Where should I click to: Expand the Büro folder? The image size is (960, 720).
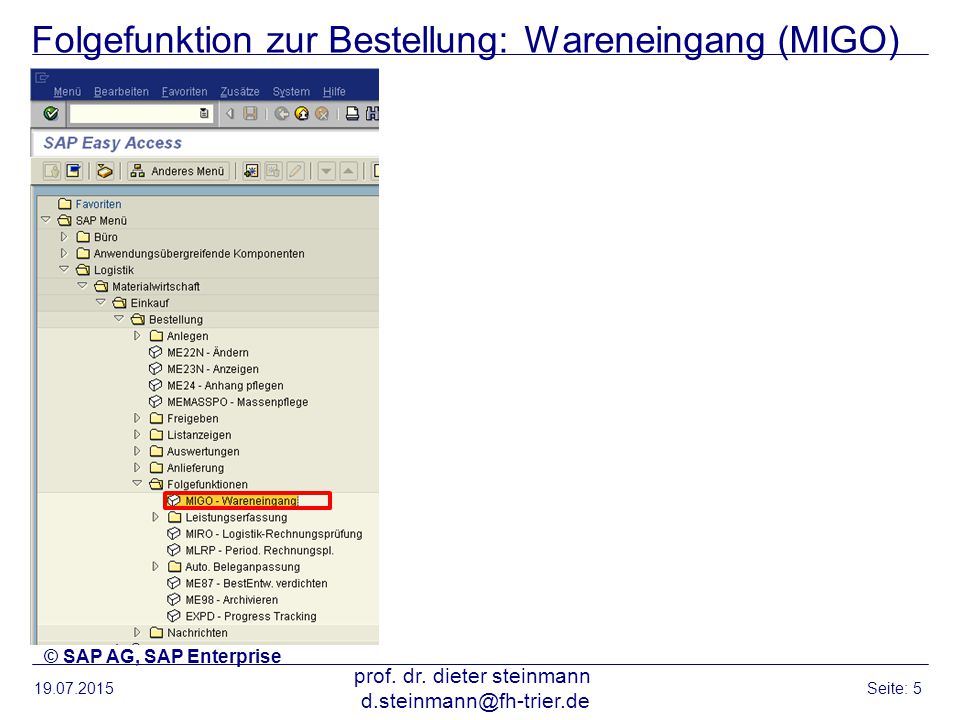(64, 236)
